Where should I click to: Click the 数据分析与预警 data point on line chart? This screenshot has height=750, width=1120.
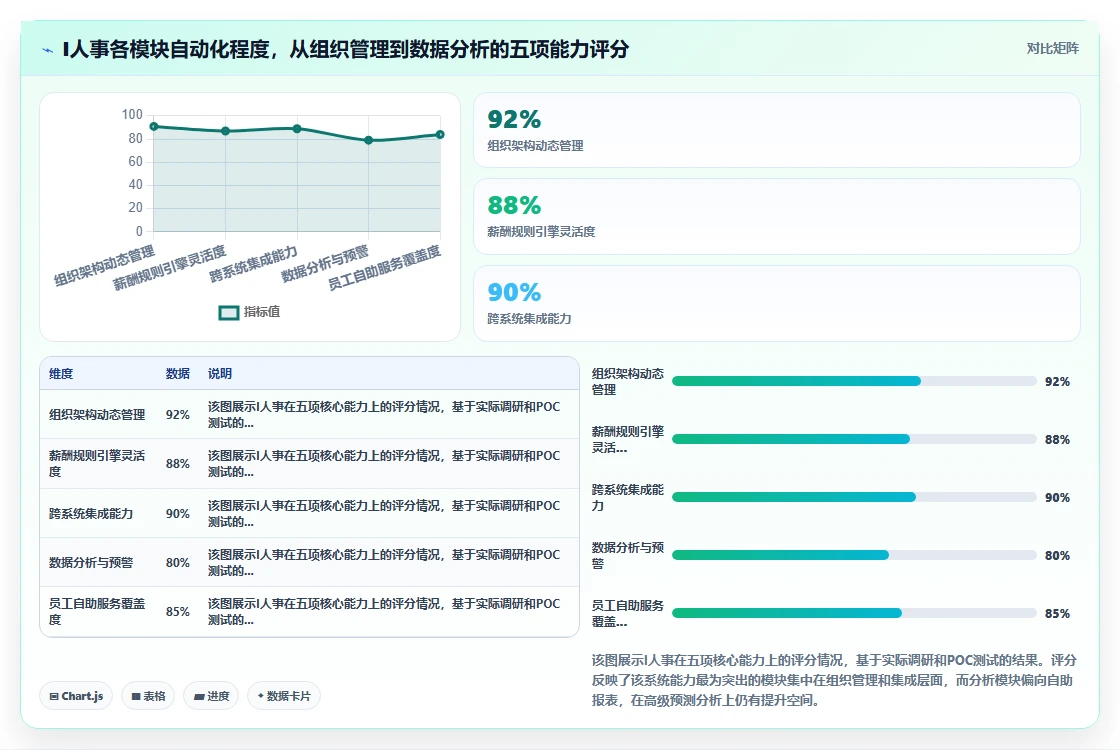(369, 140)
